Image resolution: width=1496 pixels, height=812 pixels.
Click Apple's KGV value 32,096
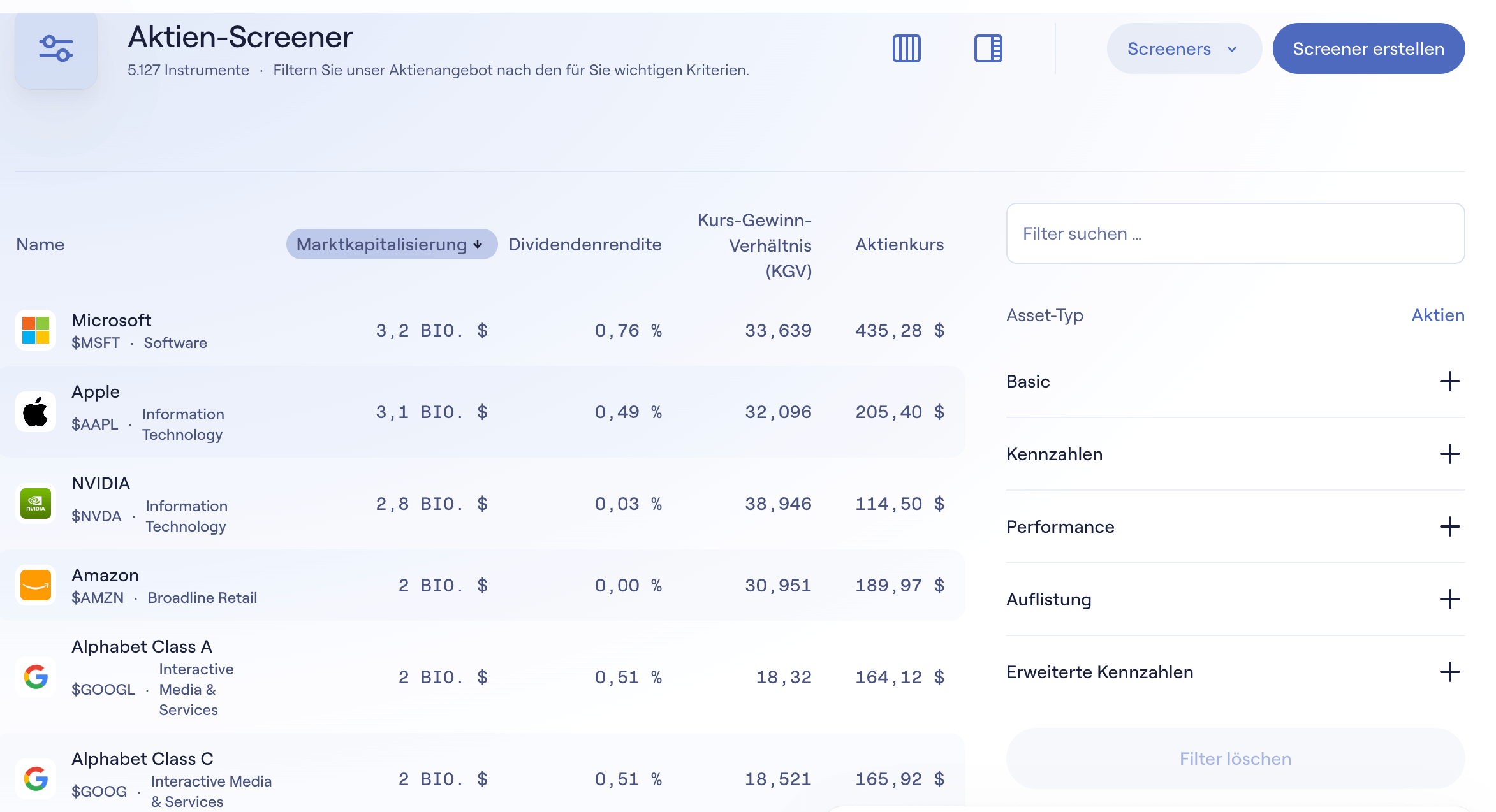click(778, 412)
